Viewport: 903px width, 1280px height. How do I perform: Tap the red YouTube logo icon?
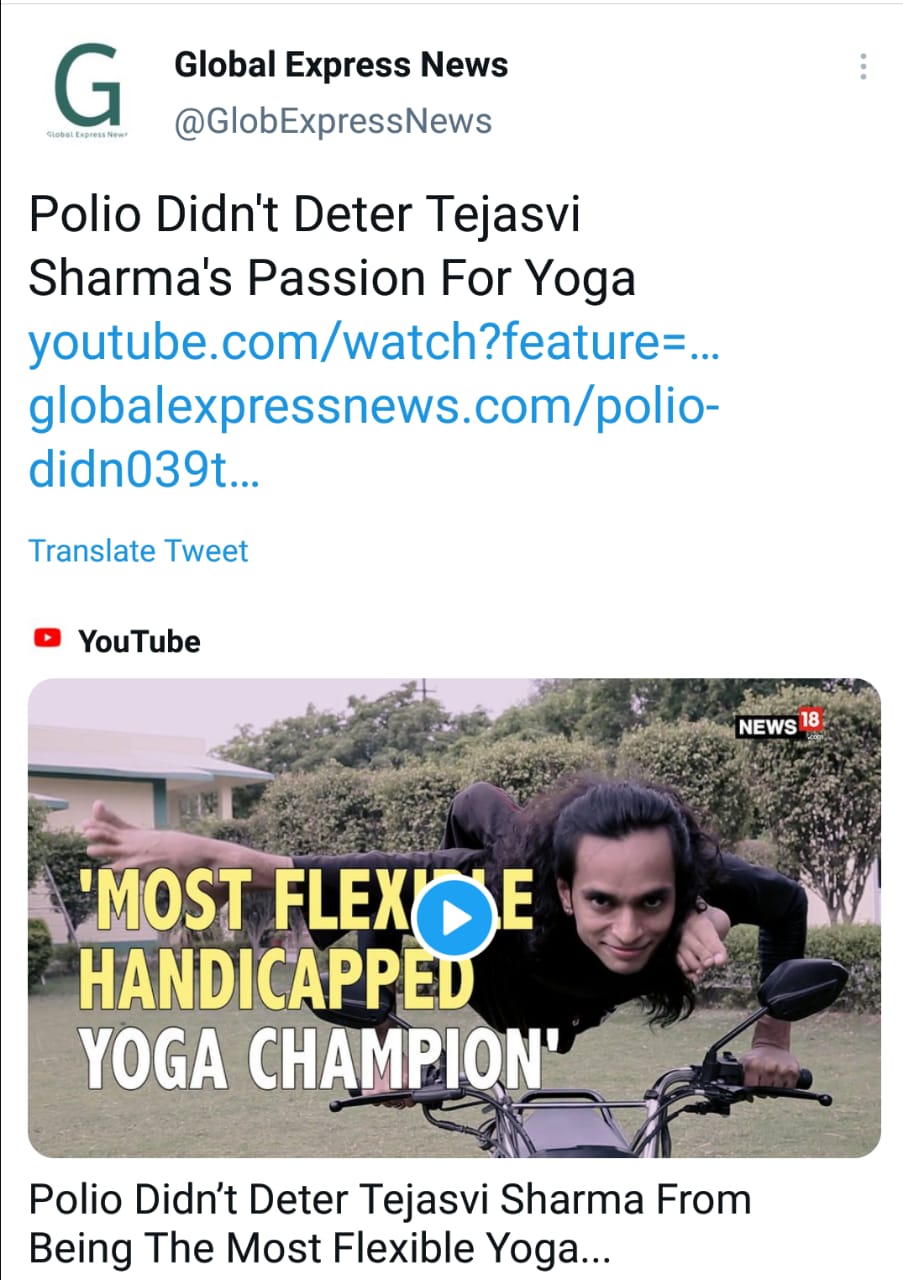pos(47,638)
